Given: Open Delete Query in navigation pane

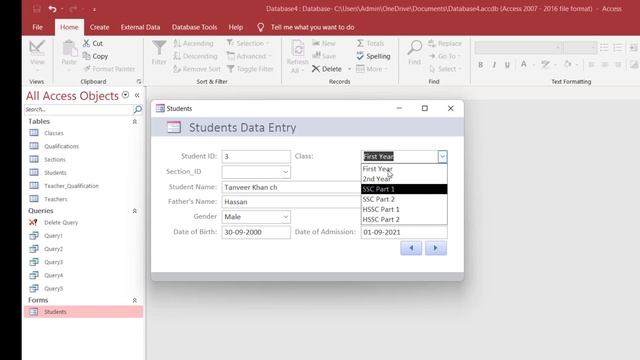Looking at the screenshot, I should [x=61, y=222].
